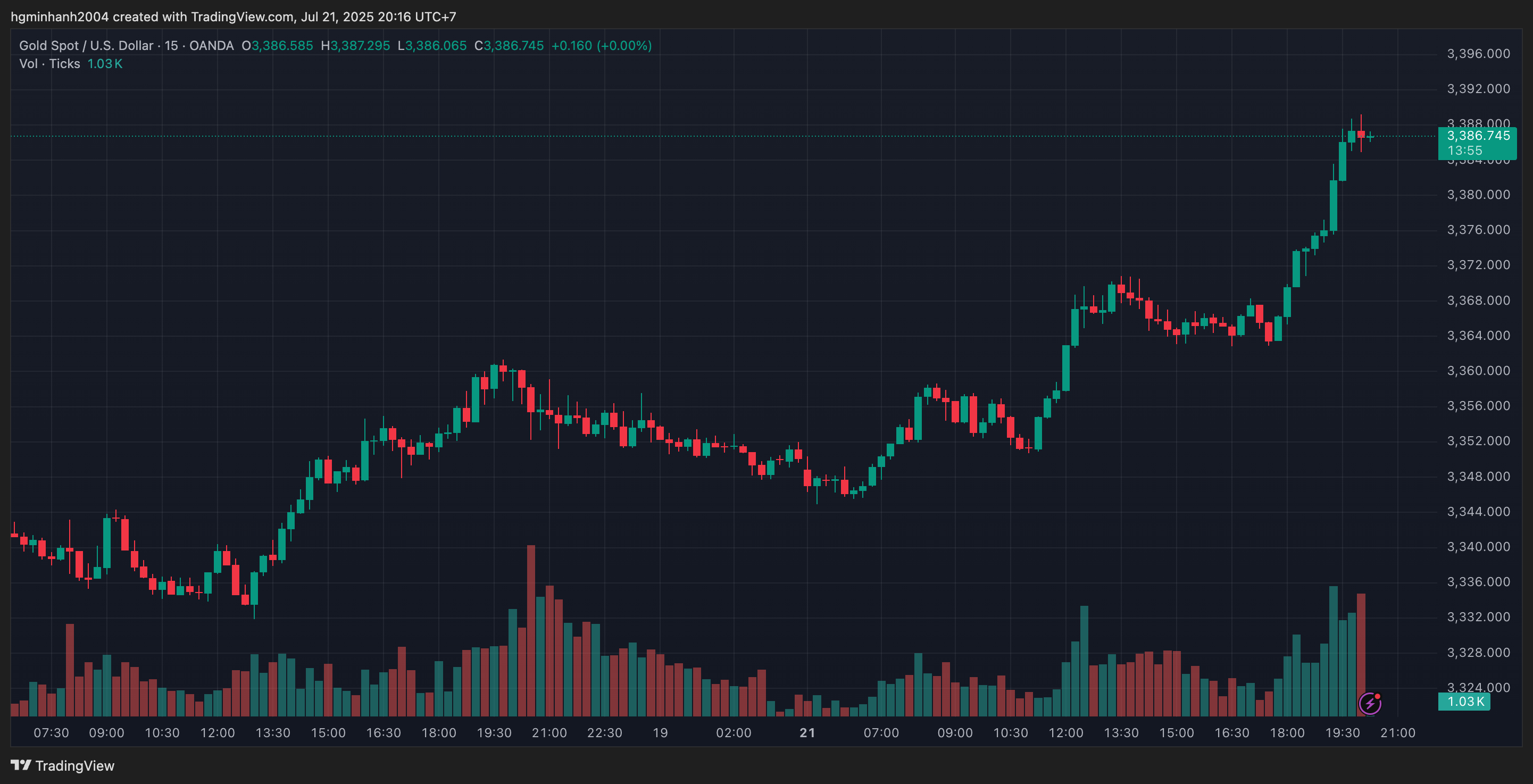Click the 07:00 time axis label
This screenshot has height=784, width=1533.
pyautogui.click(x=881, y=733)
